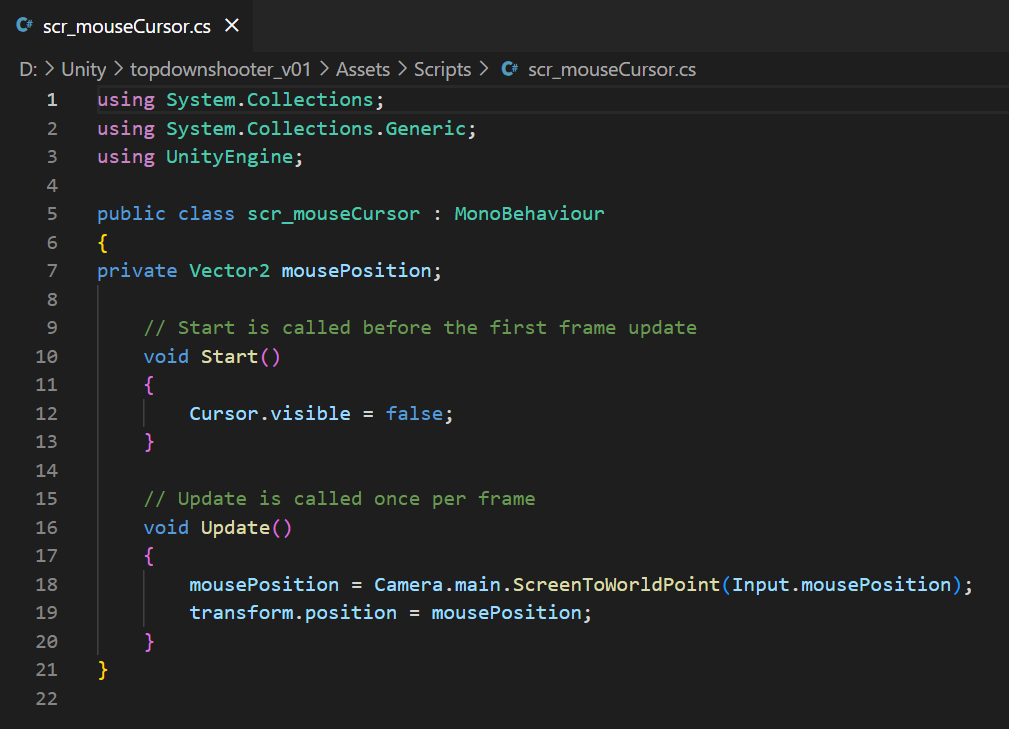Click the MonoBehaviour class name

pos(529,214)
